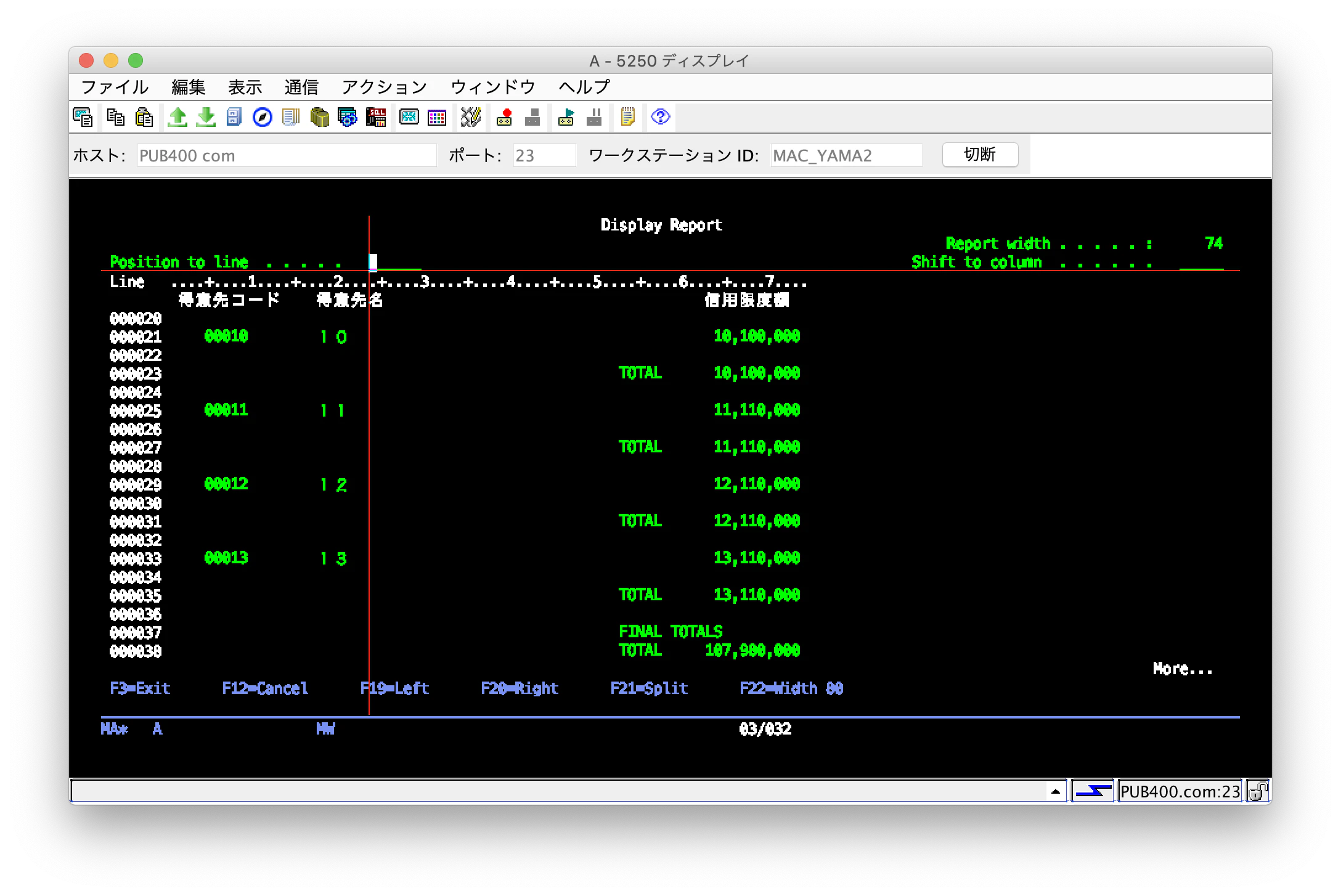The image size is (1341, 896).
Task: Click the lock icon in status bar
Action: pos(1257,791)
